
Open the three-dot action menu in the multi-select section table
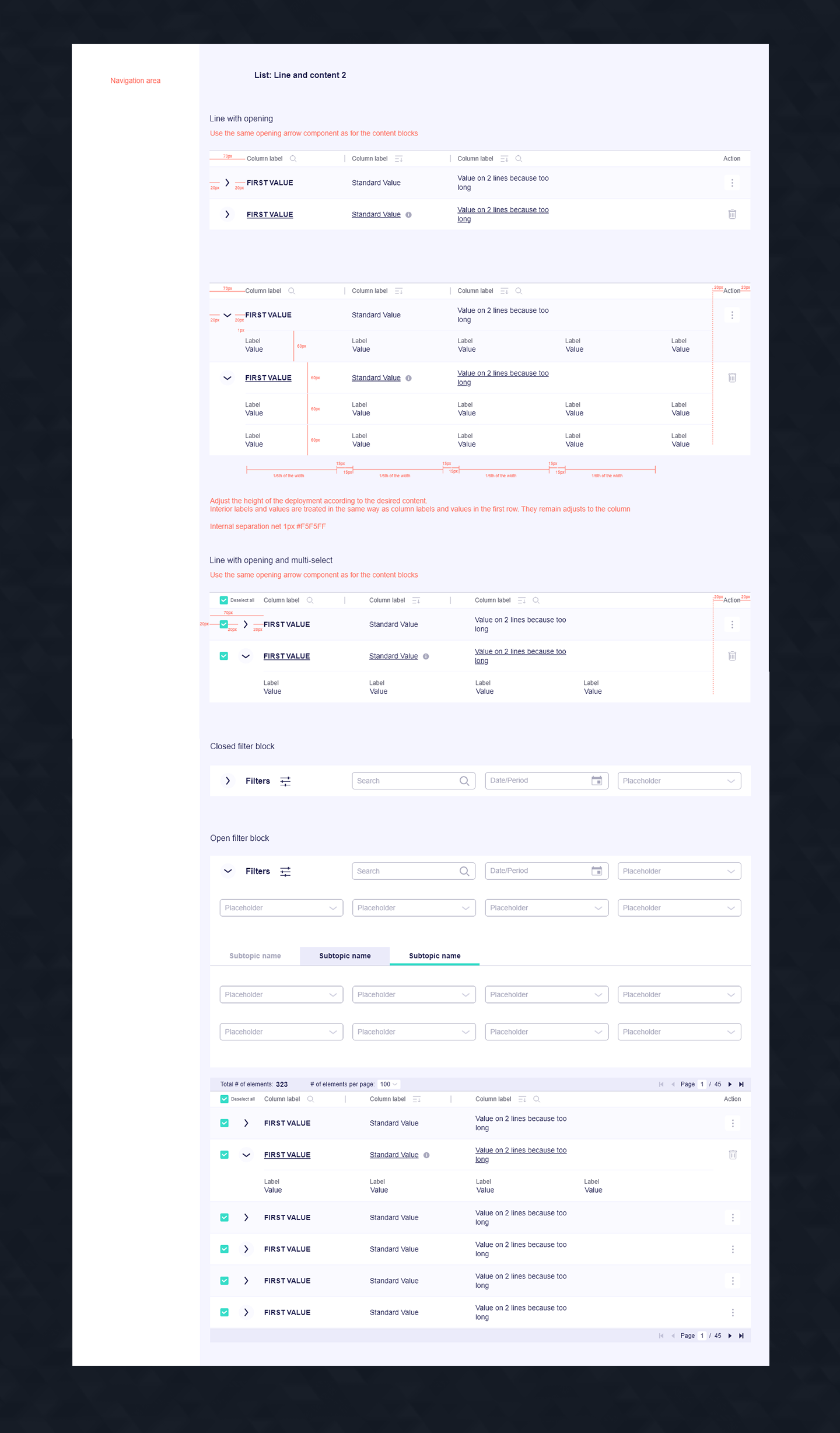tap(732, 624)
